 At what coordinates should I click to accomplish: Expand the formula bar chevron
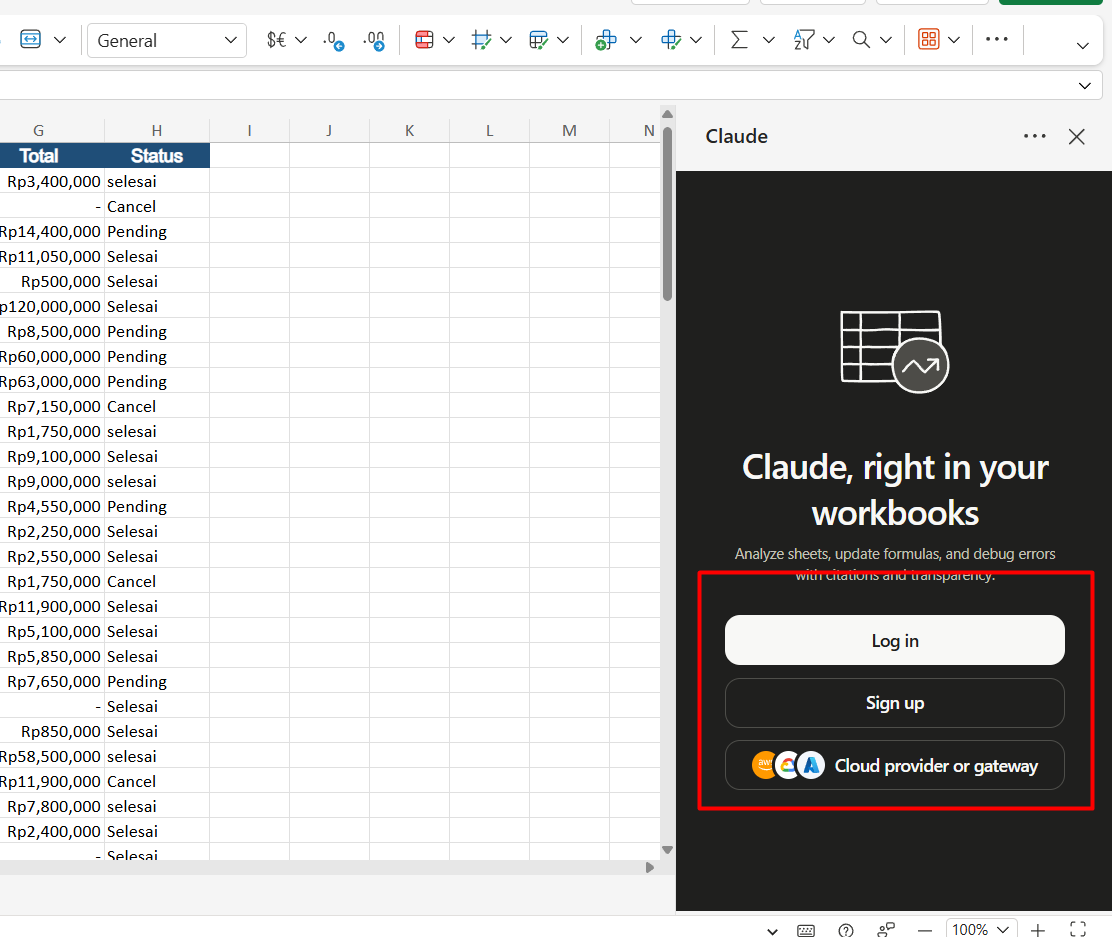[1084, 86]
